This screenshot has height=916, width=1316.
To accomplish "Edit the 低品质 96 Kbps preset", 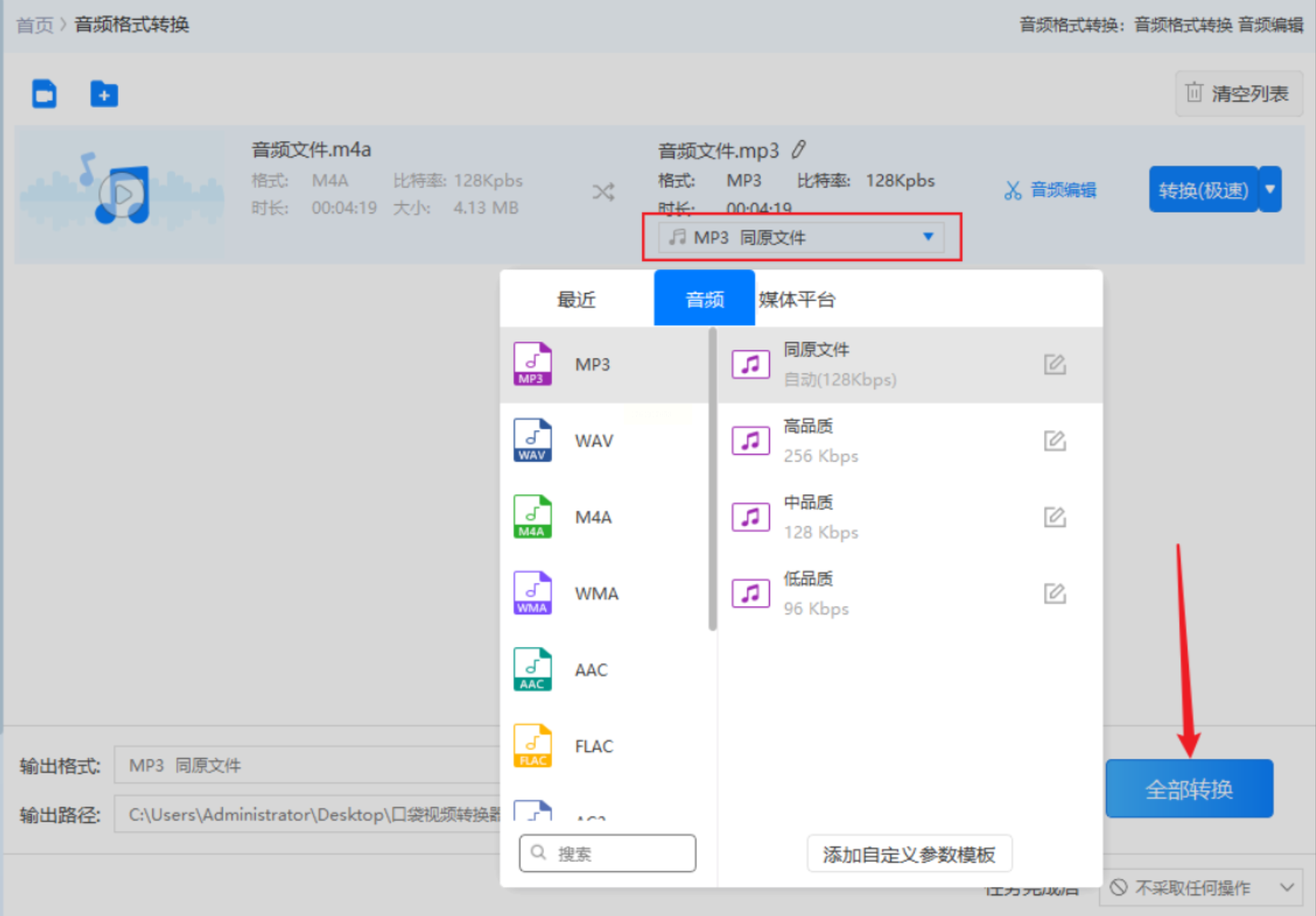I will [x=1054, y=594].
